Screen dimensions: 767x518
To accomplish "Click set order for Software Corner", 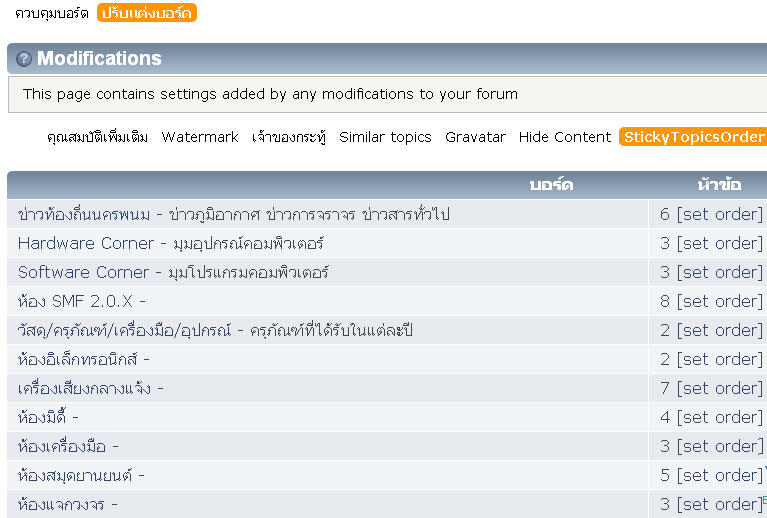I will tap(719, 272).
